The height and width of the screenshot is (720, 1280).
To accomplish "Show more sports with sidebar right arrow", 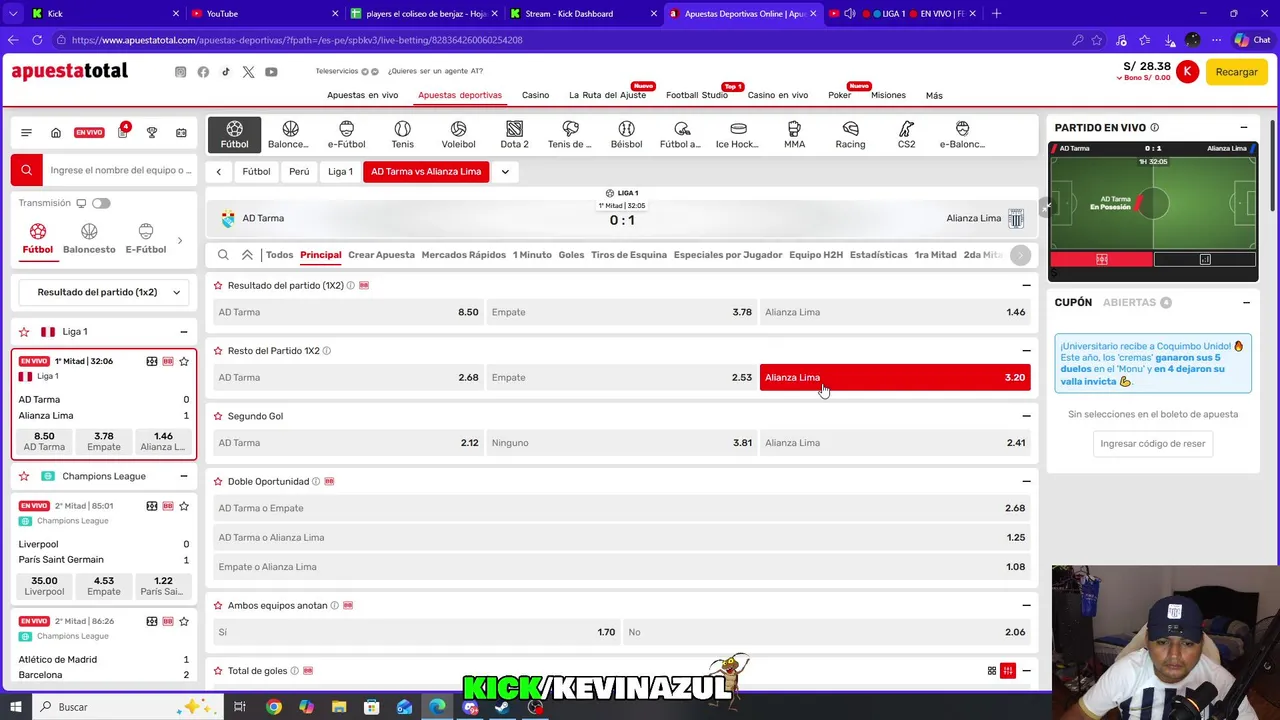I will click(x=180, y=240).
